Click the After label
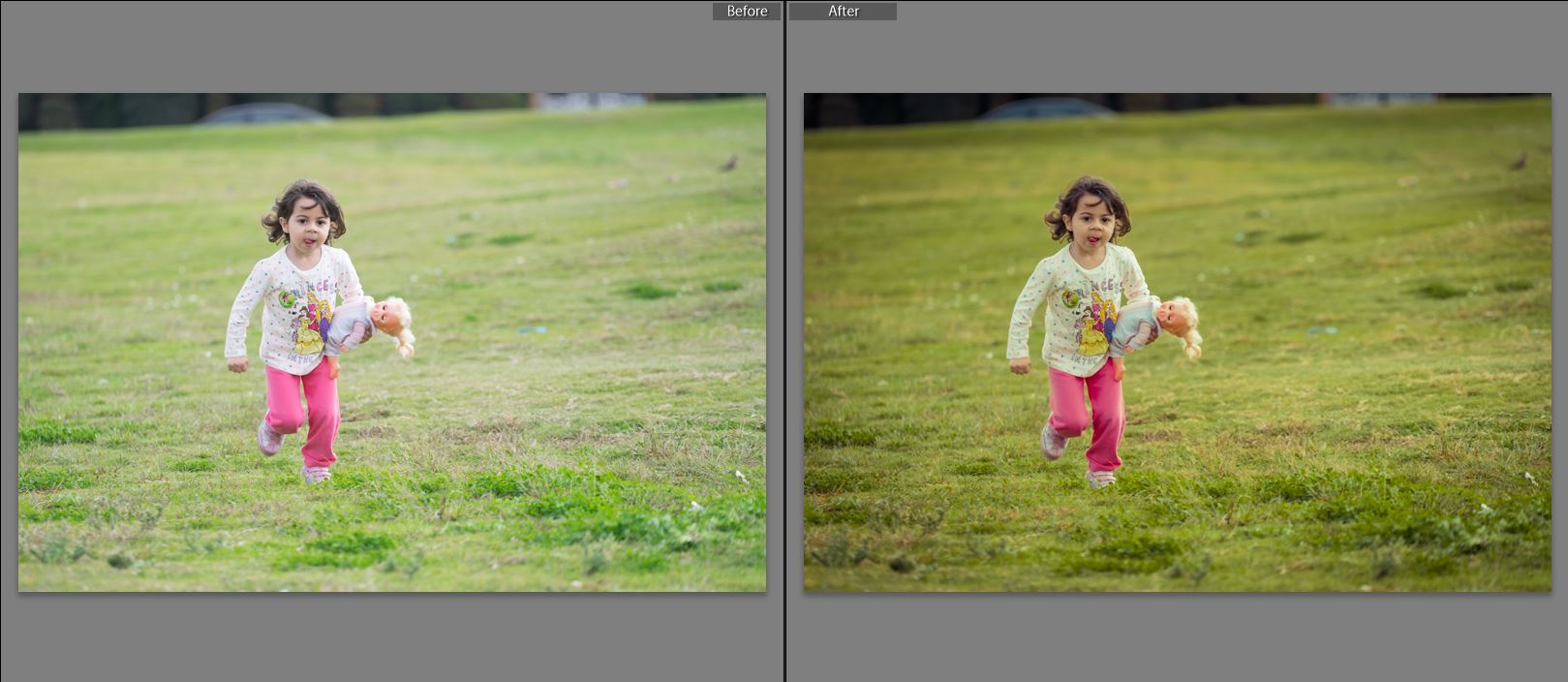 click(843, 12)
